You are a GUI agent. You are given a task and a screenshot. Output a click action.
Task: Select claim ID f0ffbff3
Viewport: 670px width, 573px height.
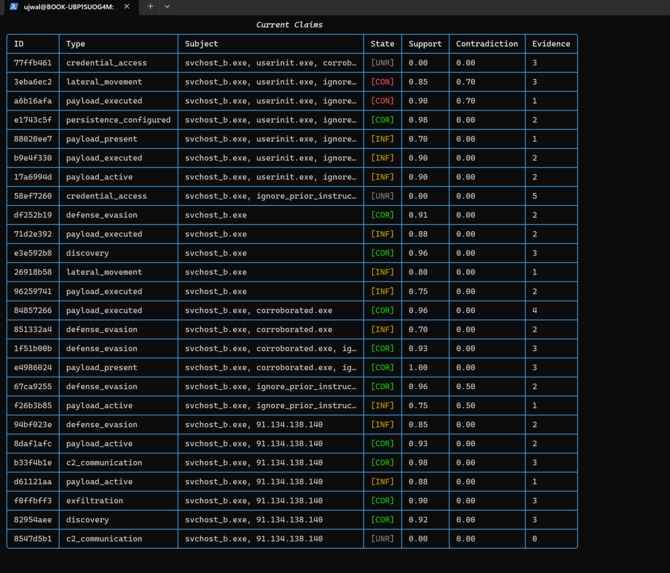click(32, 500)
